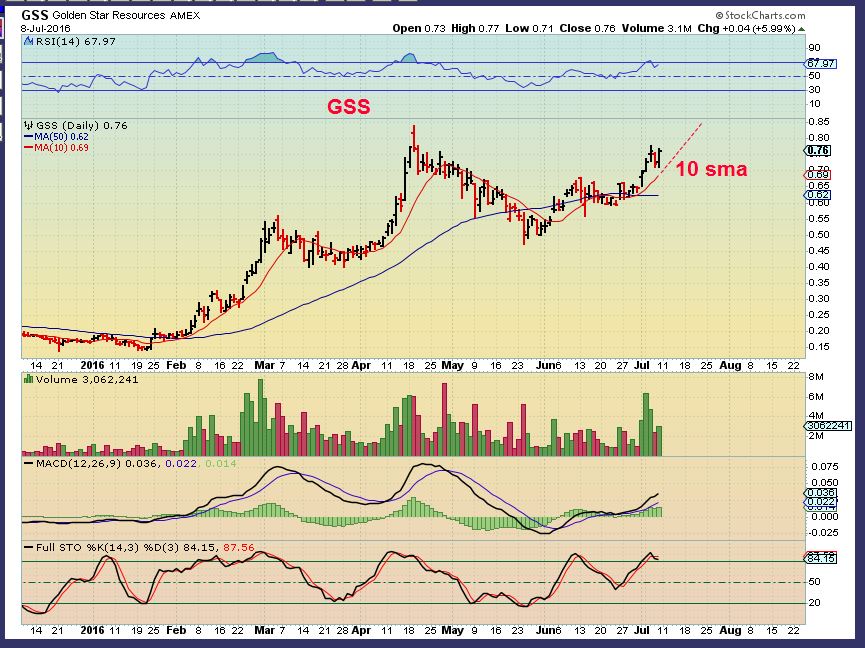Click the 0.15 price axis label
865x648 pixels.
[819, 346]
